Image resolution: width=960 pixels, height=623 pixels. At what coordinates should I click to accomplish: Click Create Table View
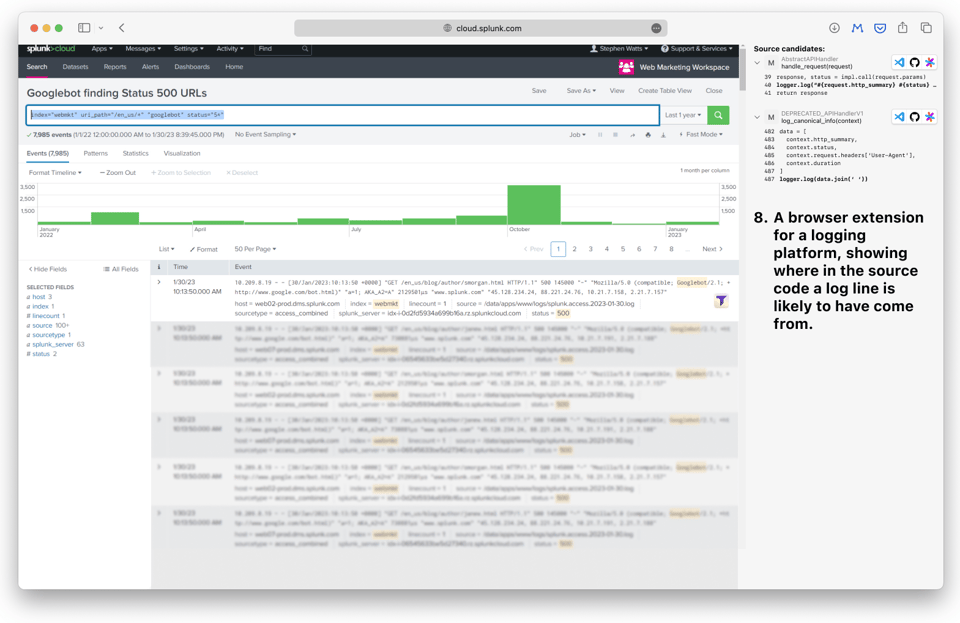point(666,89)
